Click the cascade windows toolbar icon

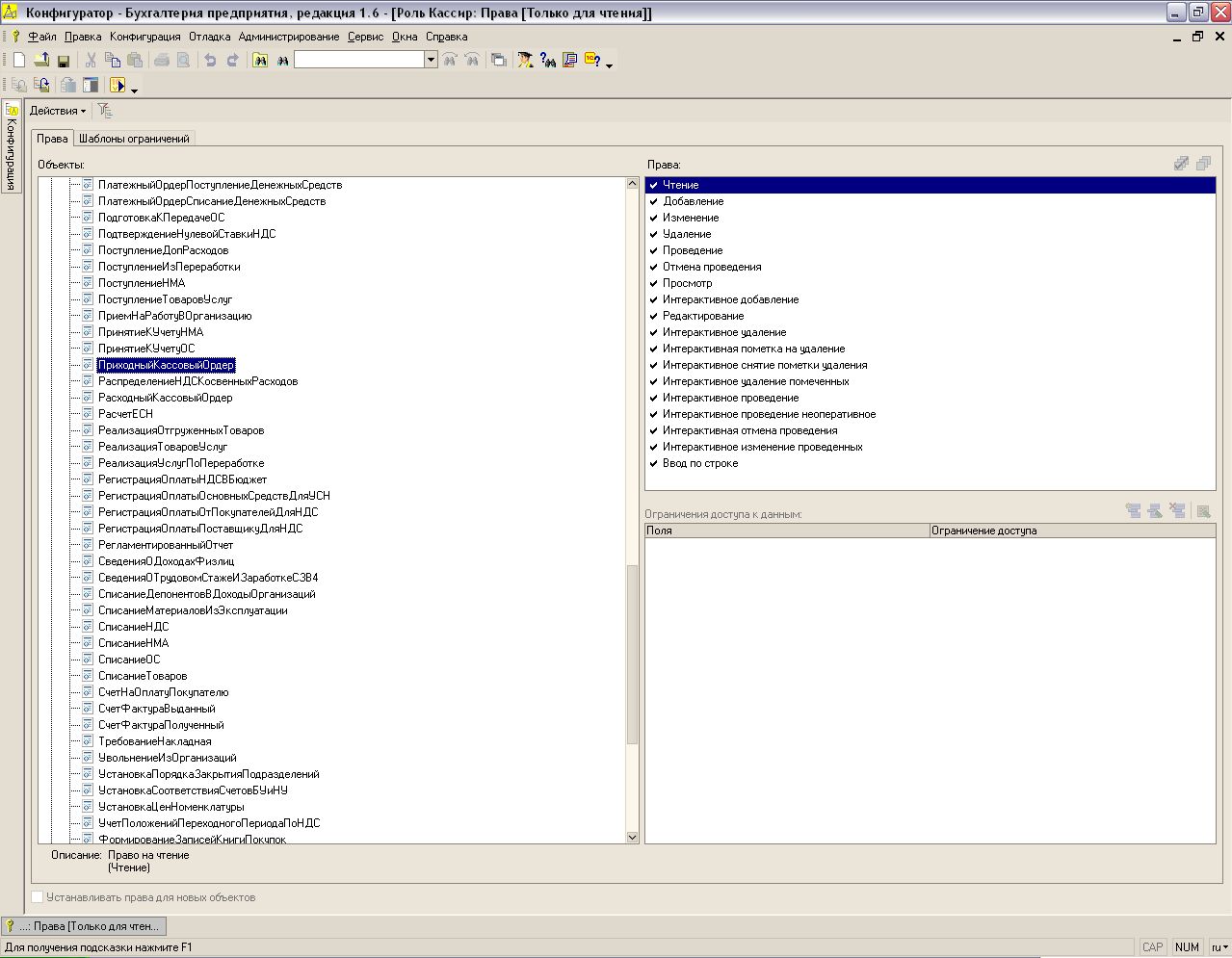(498, 60)
